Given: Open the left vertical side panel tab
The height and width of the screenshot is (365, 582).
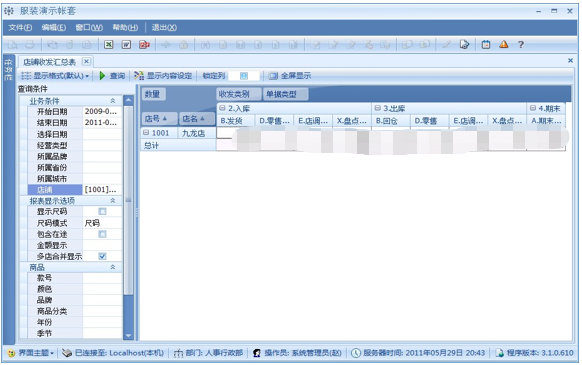Looking at the screenshot, I should [x=8, y=69].
